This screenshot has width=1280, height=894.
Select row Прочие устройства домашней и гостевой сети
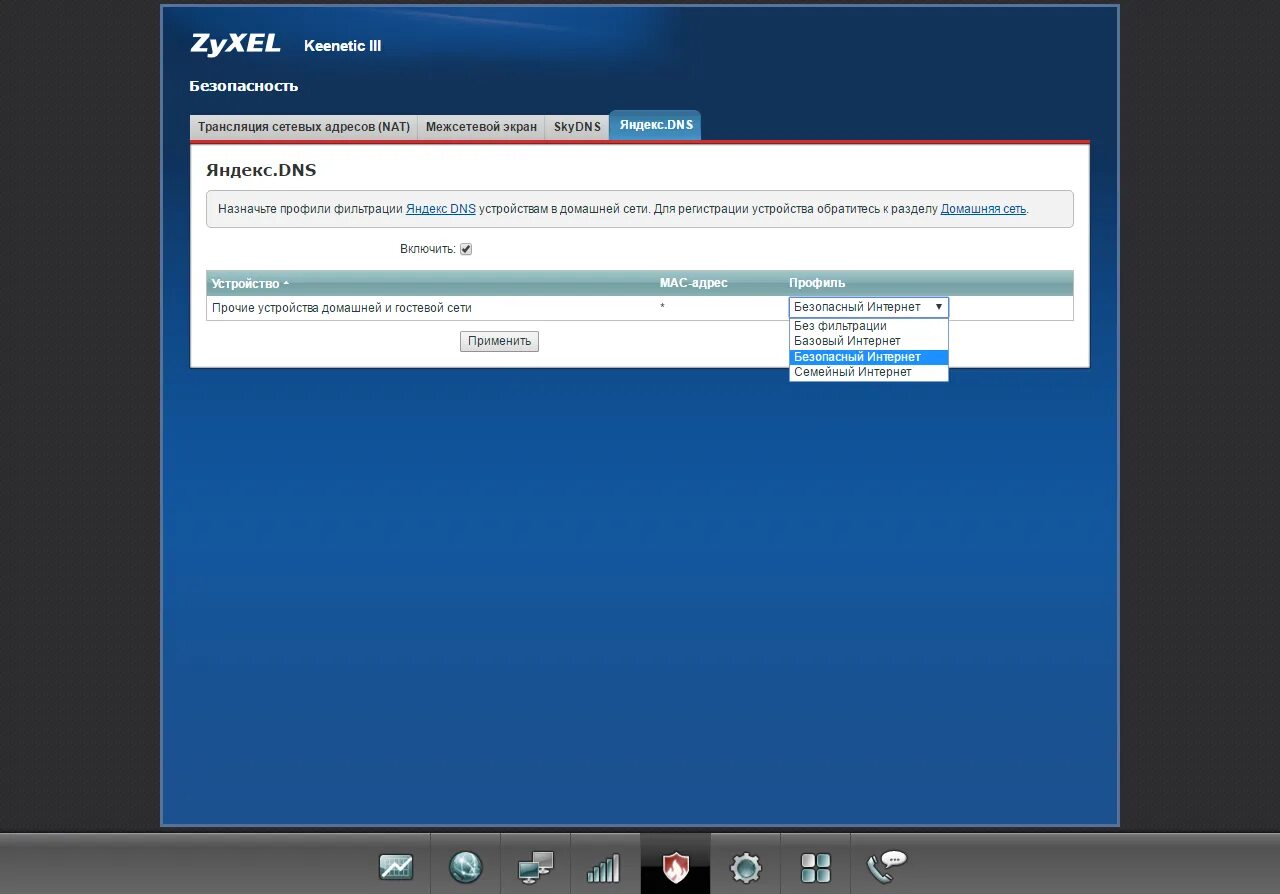[x=640, y=308]
